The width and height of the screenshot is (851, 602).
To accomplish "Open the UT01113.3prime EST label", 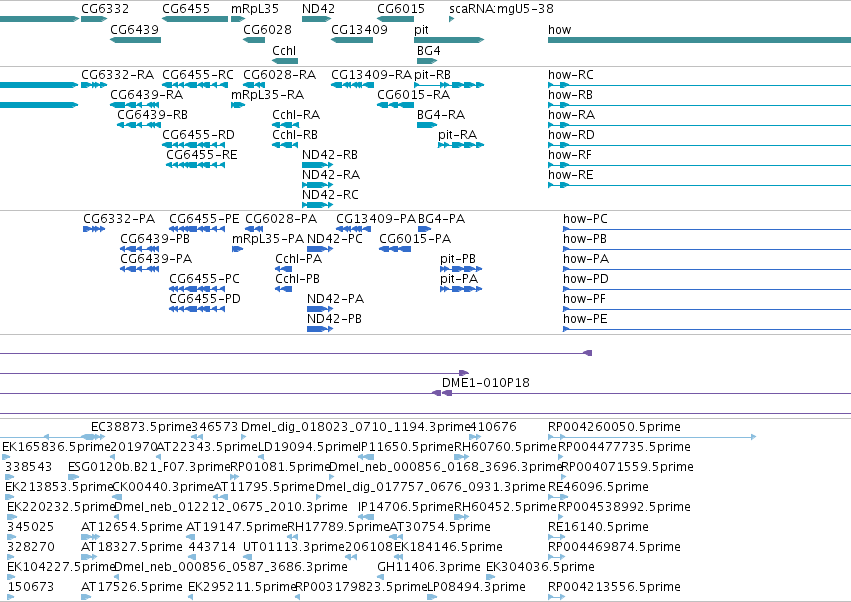I will coord(294,547).
